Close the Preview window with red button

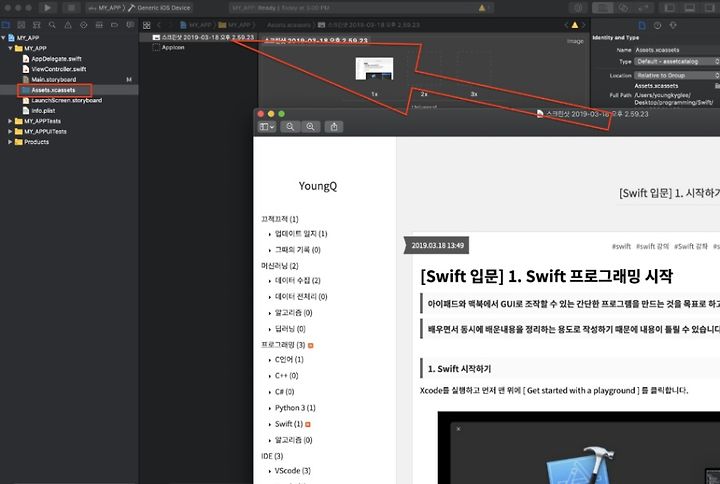pos(261,114)
